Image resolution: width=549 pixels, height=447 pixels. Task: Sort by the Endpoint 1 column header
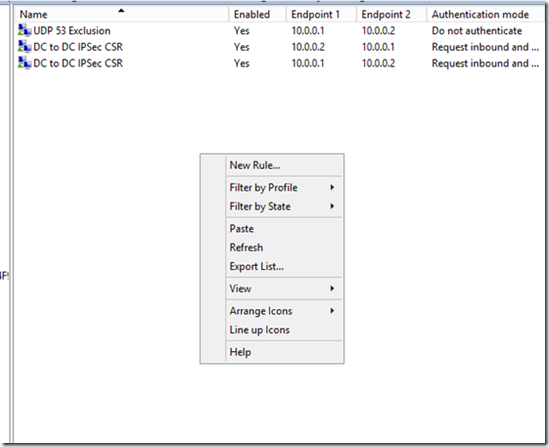coord(321,14)
